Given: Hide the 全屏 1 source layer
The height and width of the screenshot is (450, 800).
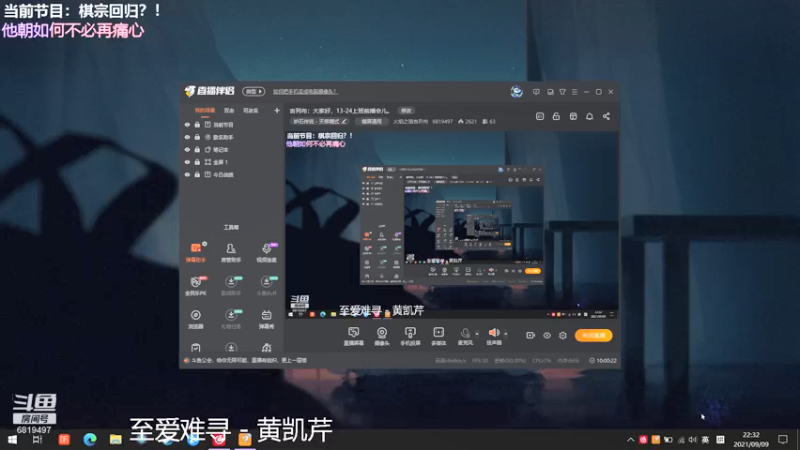Looking at the screenshot, I should 187,162.
